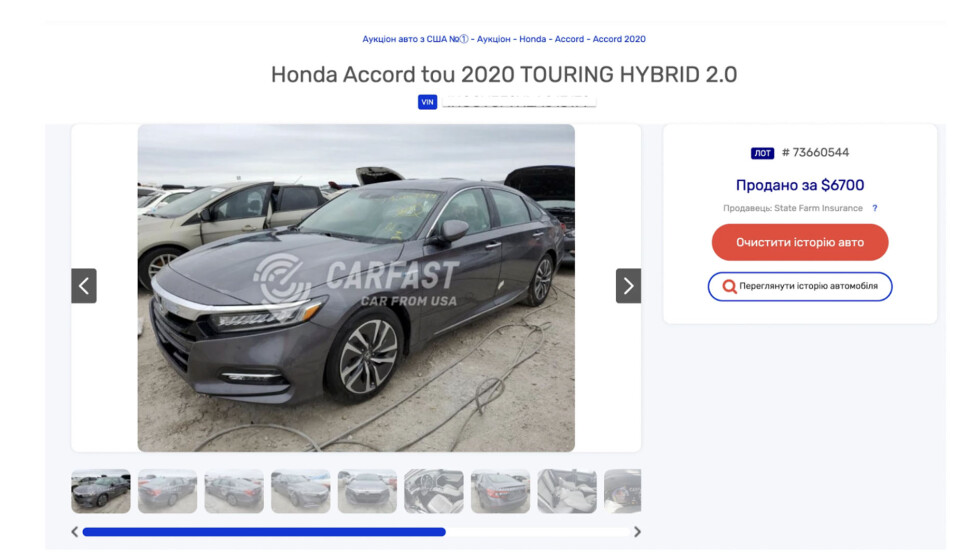Select the rear view car thumbnail
This screenshot has width=980, height=560.
pos(501,491)
